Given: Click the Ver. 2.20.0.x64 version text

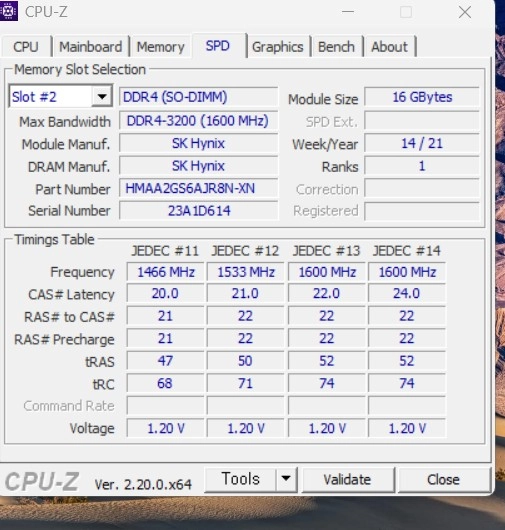Looking at the screenshot, I should click(143, 484).
